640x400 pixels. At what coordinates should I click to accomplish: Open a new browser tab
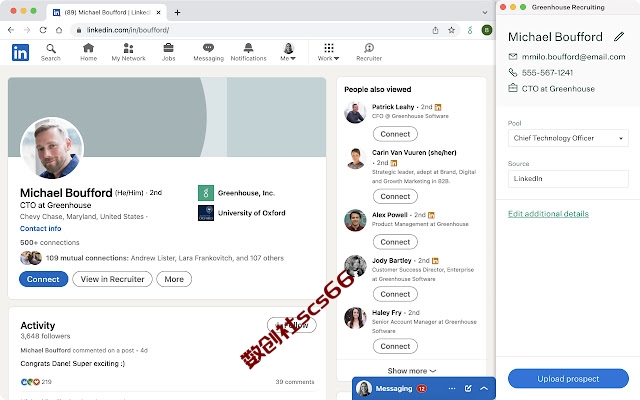177,12
